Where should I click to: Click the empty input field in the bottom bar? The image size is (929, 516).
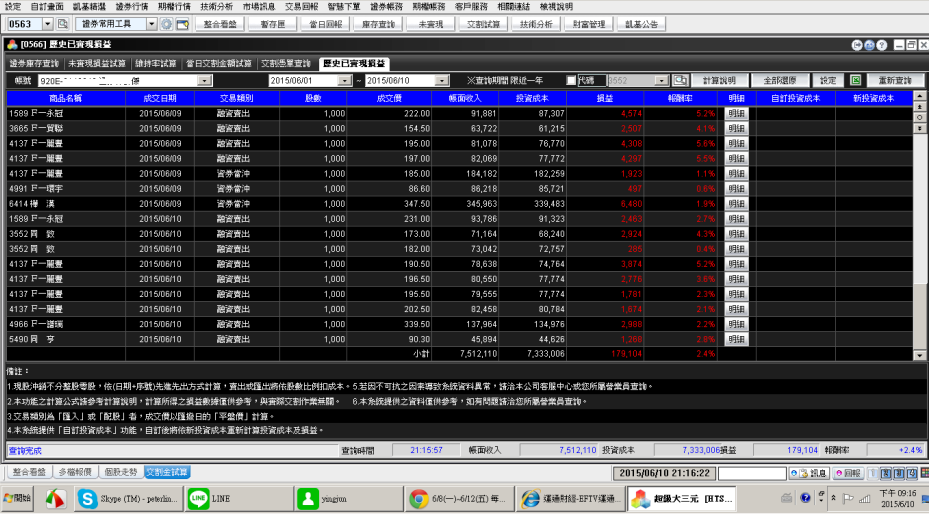coord(751,472)
